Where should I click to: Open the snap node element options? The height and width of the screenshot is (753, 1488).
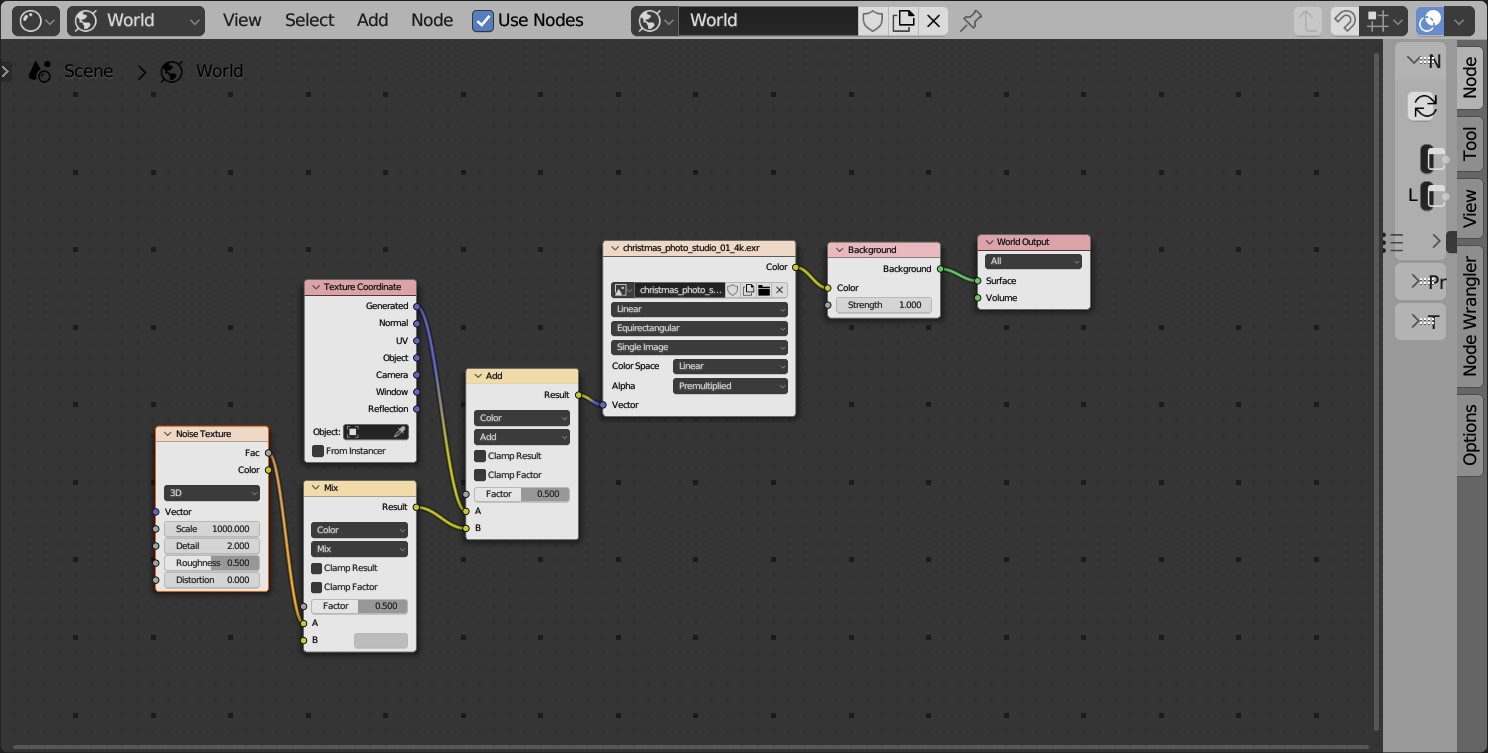click(1385, 20)
